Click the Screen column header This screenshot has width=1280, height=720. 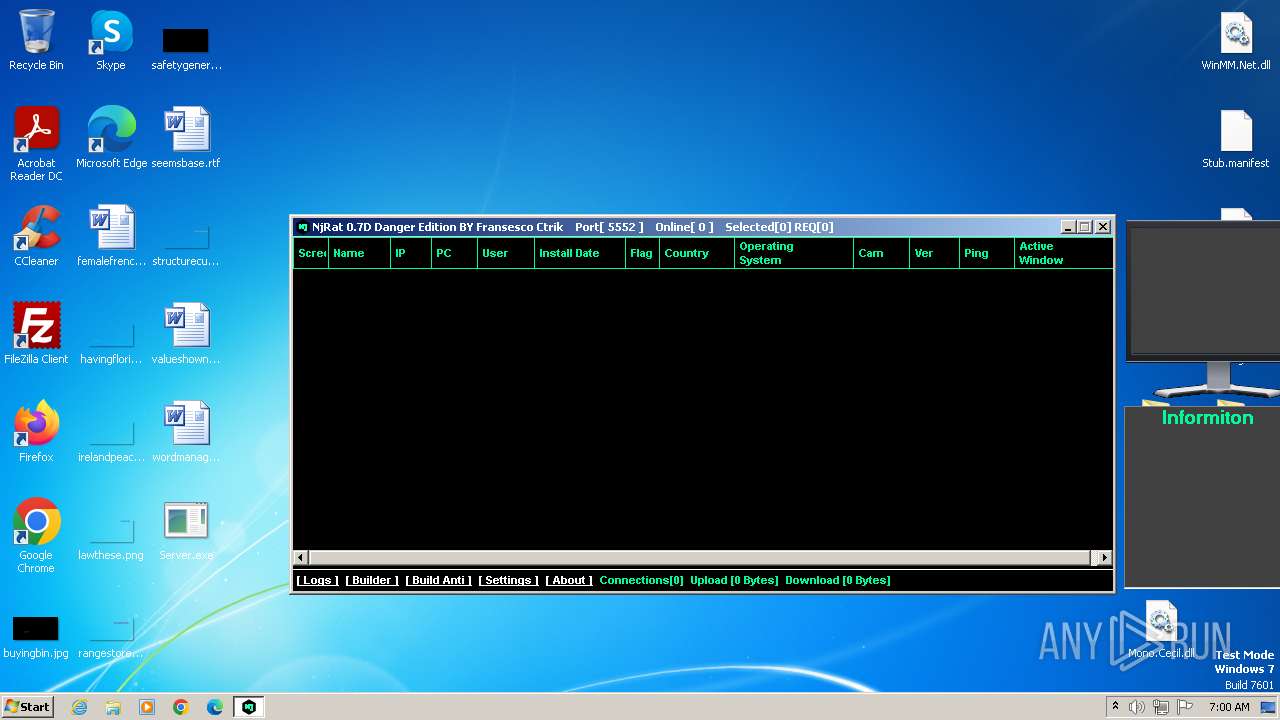tap(311, 253)
